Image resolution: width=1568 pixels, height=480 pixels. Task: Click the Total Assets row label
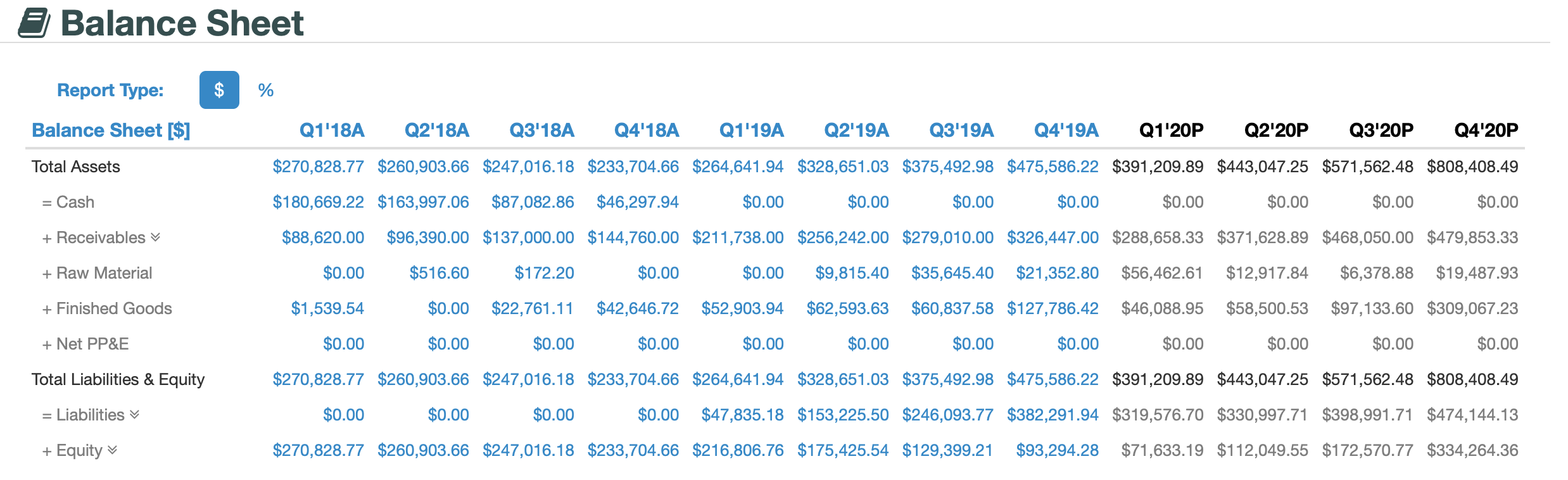click(75, 166)
